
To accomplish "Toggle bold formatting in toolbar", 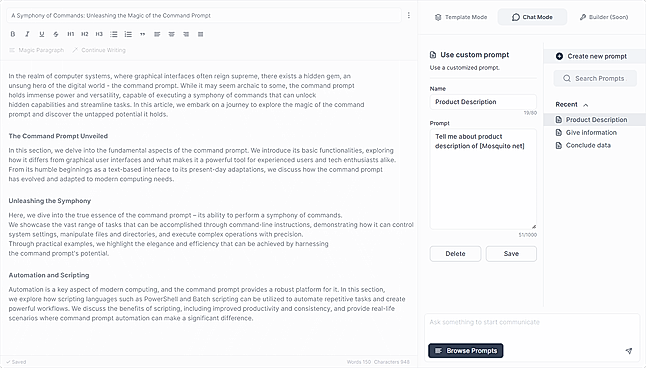I will click(13, 34).
